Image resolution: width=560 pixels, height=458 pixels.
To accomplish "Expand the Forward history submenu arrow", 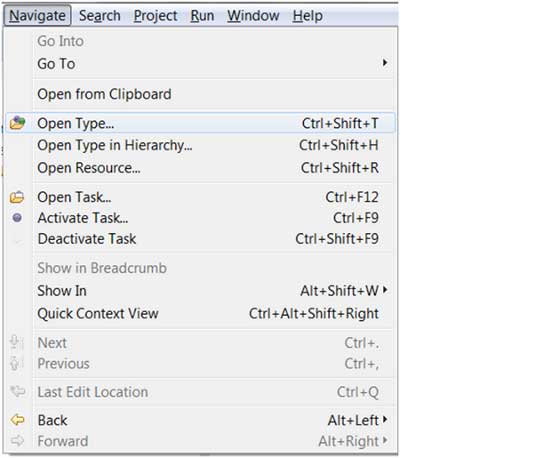I will click(385, 440).
